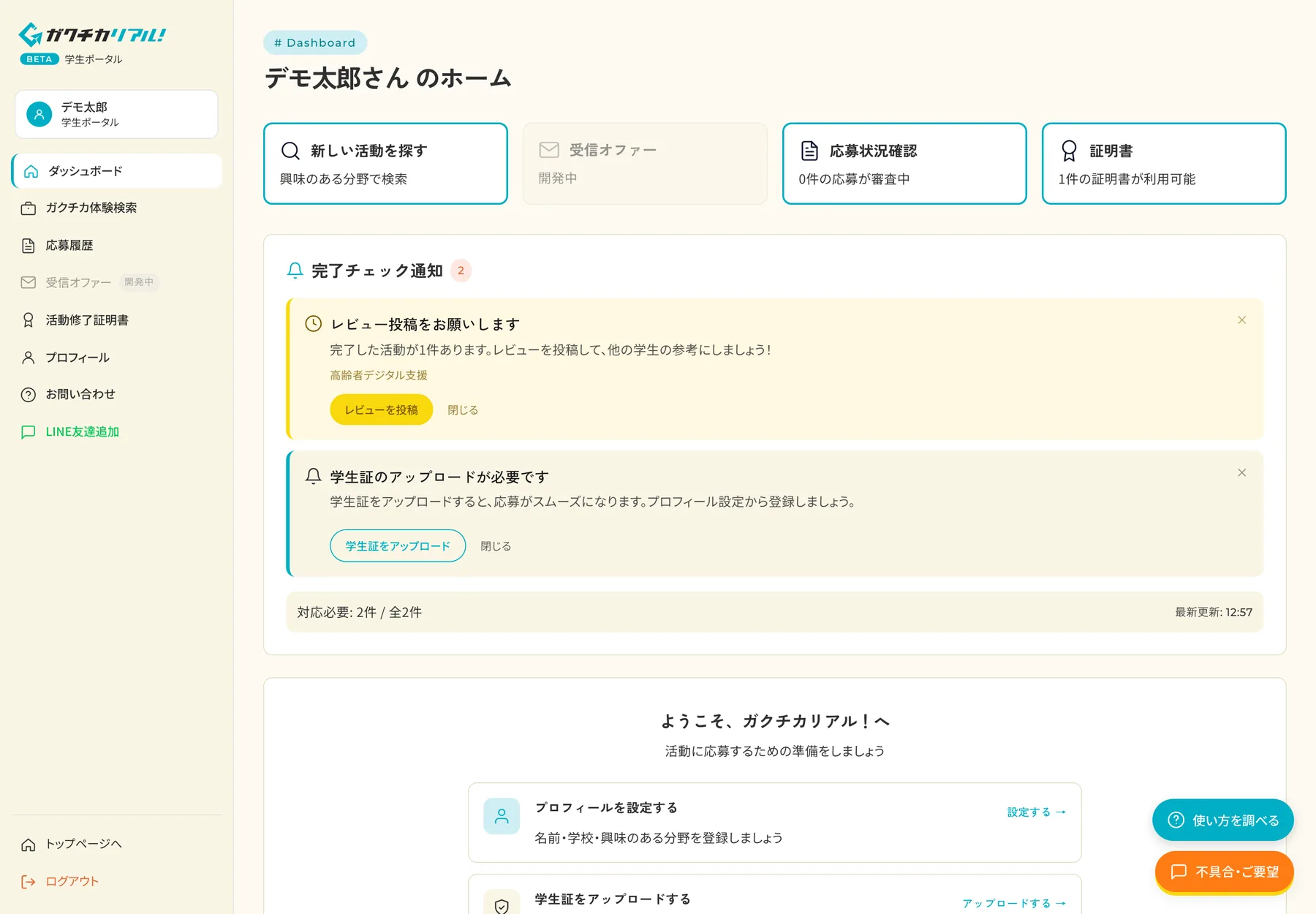Viewport: 1316px width, 914px height.
Task: Click the chat bubble icon for LINE友達追加
Action: pos(29,432)
